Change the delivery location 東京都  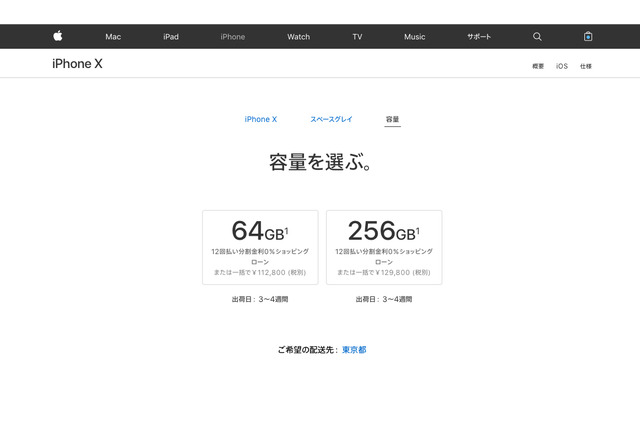click(354, 350)
